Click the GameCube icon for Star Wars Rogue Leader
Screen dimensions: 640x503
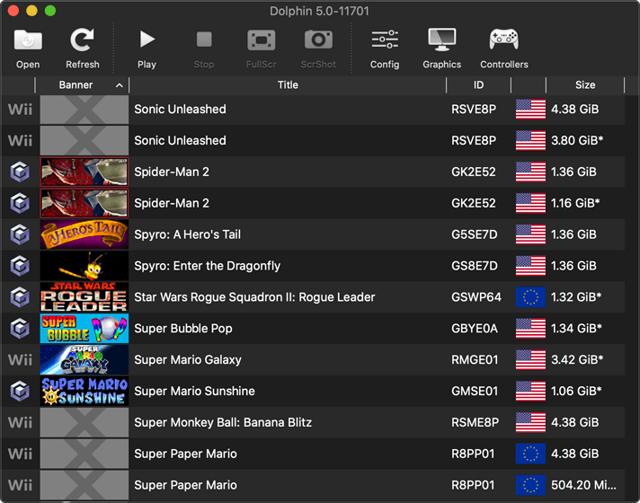tap(20, 297)
